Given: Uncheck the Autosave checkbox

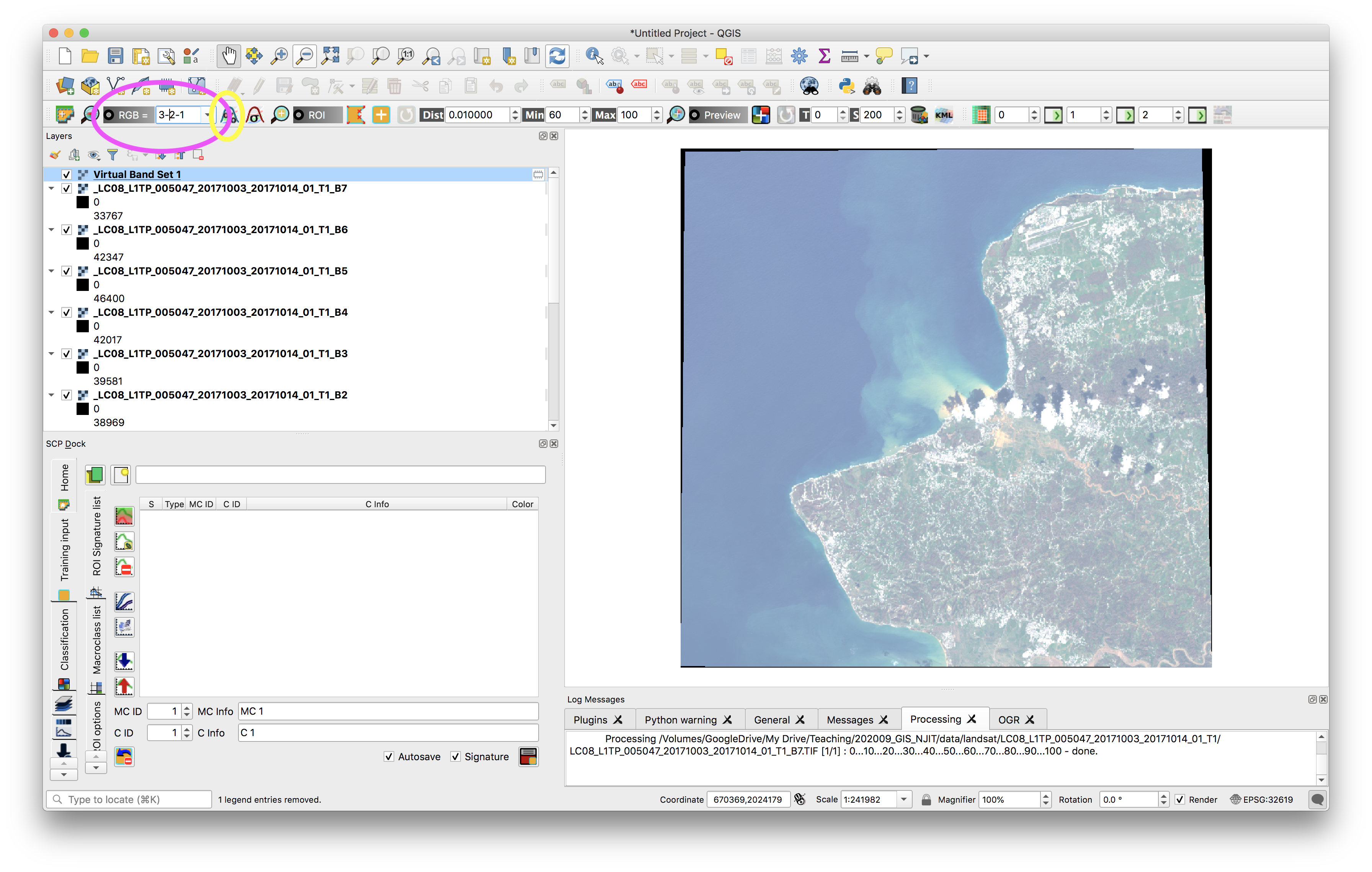Looking at the screenshot, I should click(x=389, y=756).
